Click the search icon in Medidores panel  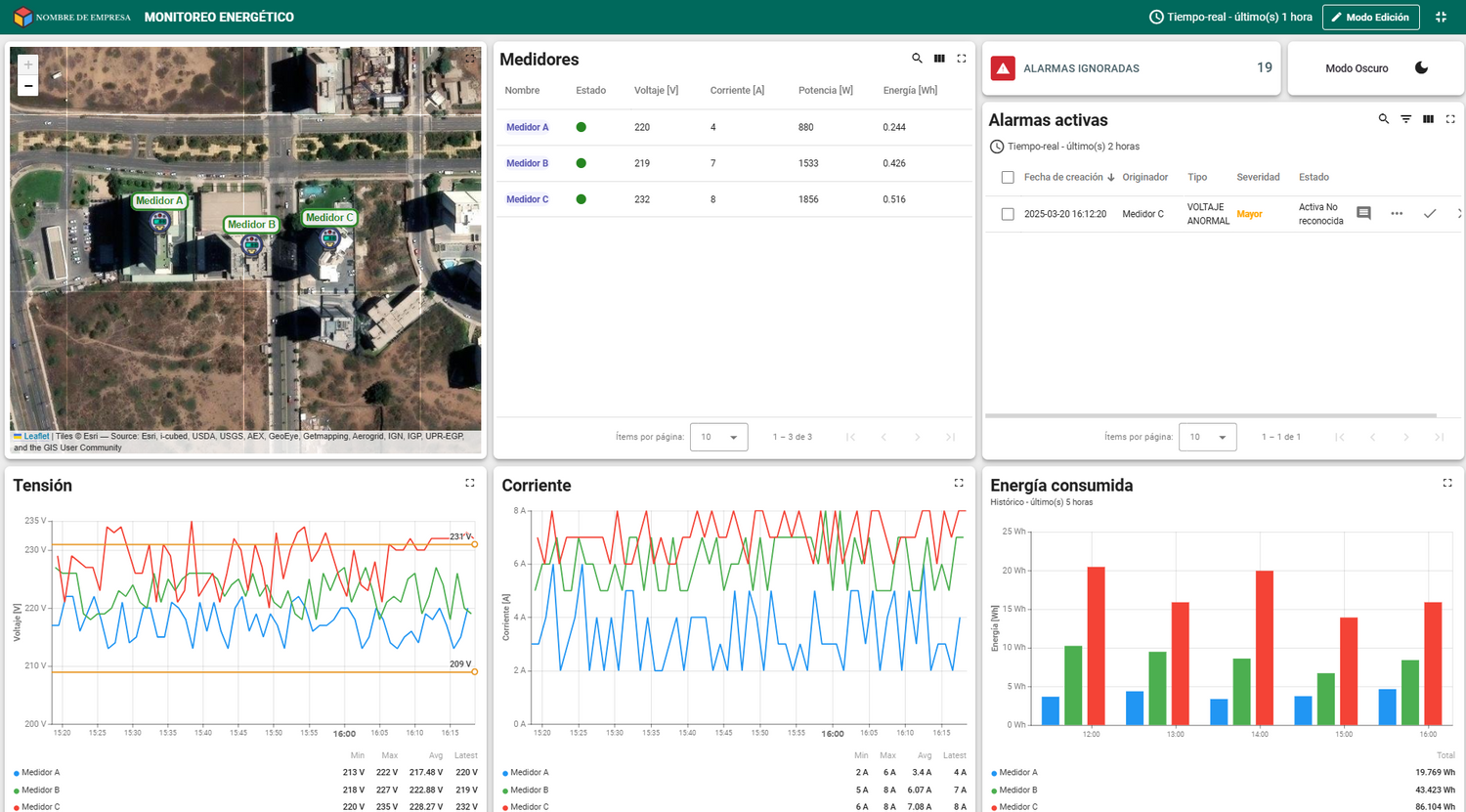tap(917, 59)
